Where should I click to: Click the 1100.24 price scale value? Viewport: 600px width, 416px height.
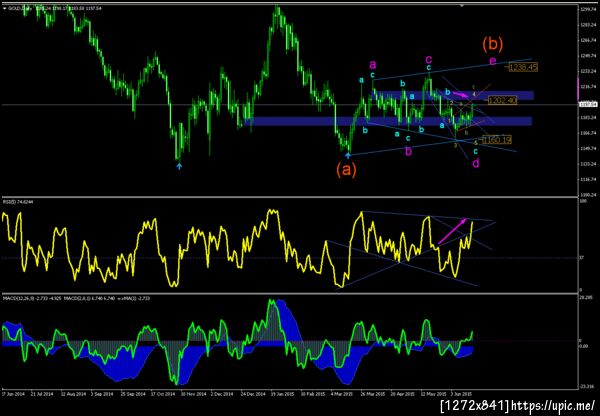pos(588,195)
